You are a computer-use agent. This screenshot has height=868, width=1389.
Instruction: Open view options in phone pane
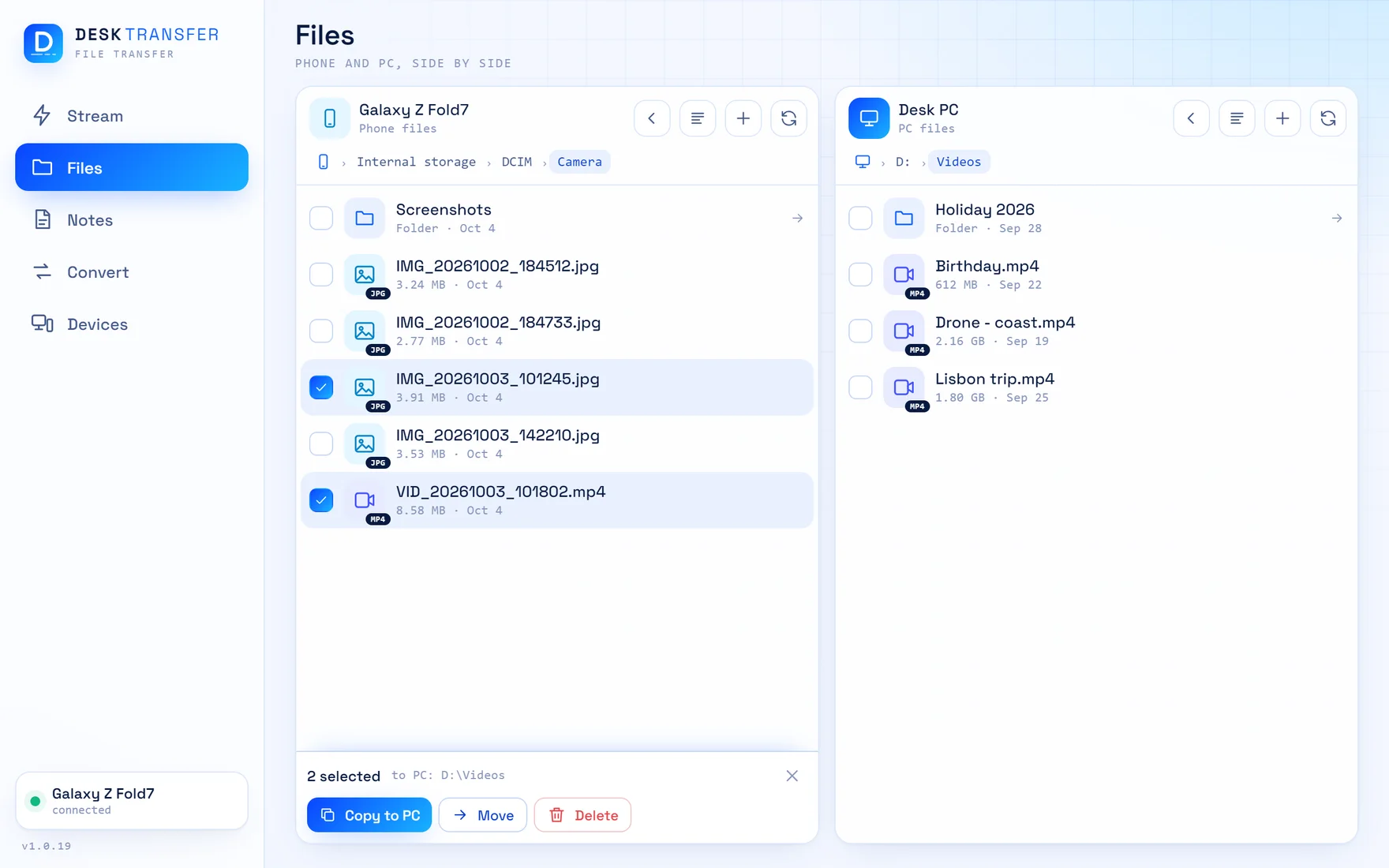698,118
